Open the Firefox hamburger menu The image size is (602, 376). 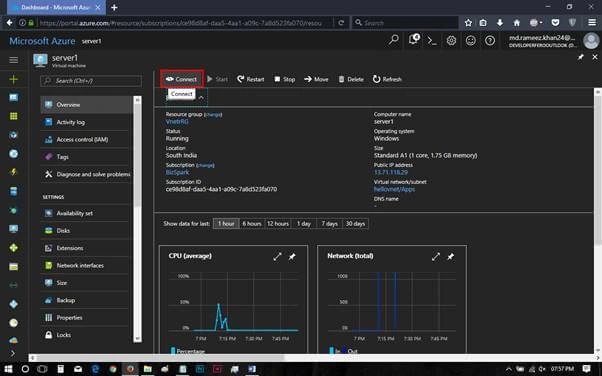pos(592,23)
